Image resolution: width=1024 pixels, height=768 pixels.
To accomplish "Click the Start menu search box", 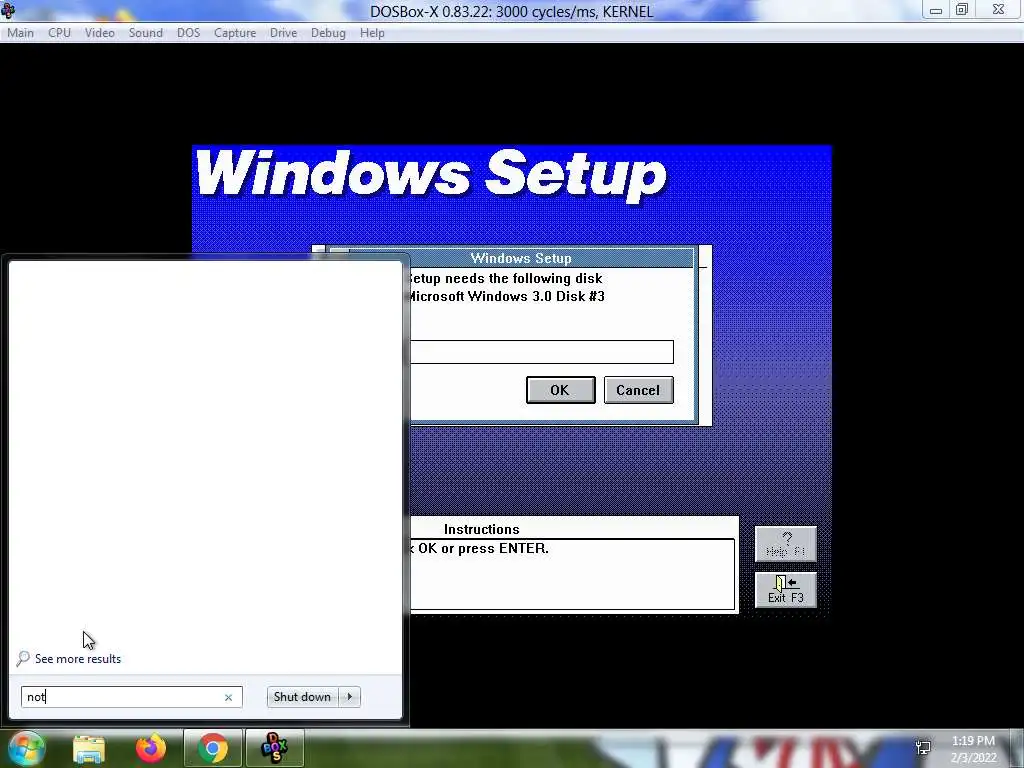I will (x=131, y=697).
